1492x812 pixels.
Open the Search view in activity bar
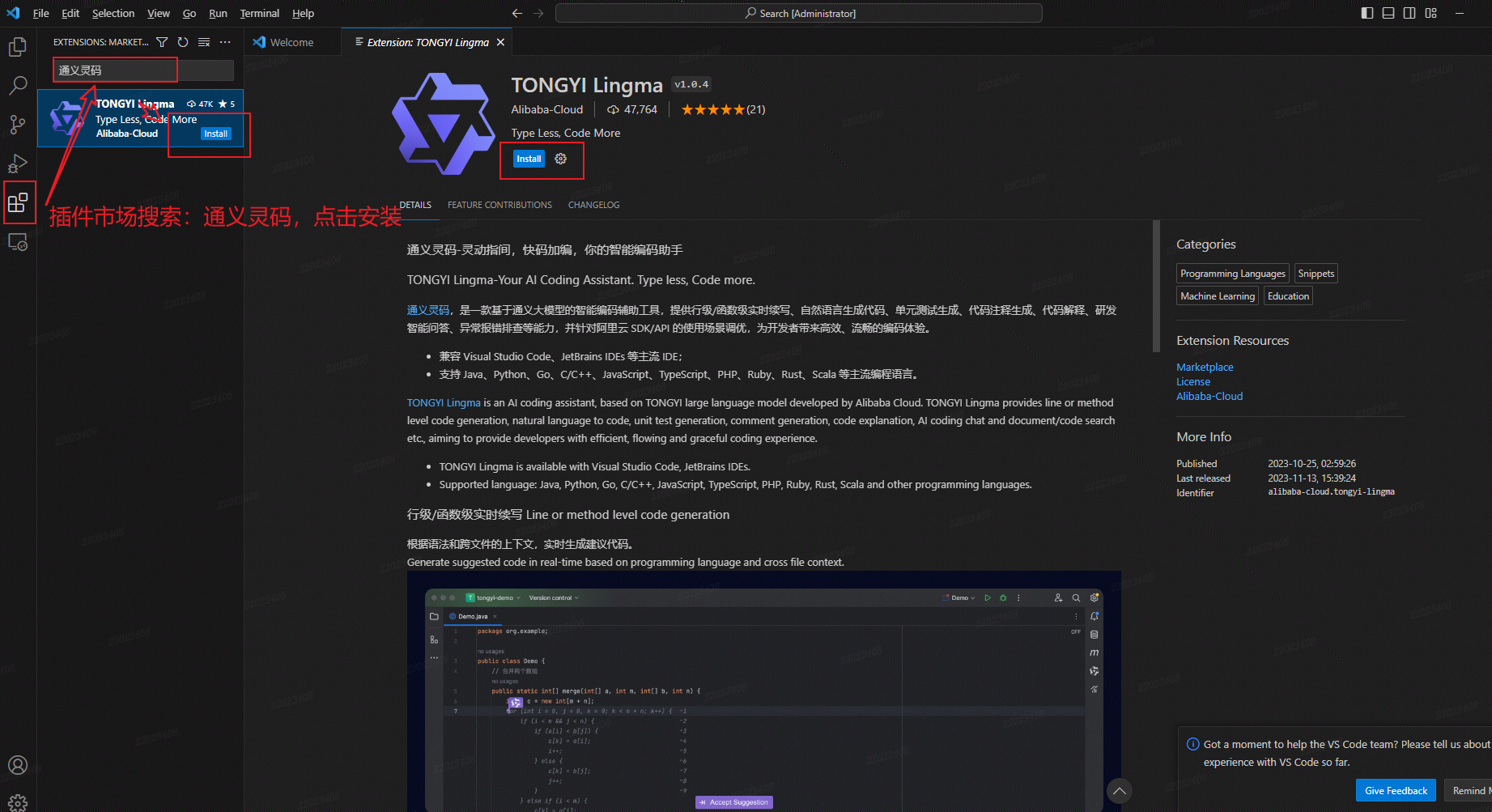tap(18, 86)
